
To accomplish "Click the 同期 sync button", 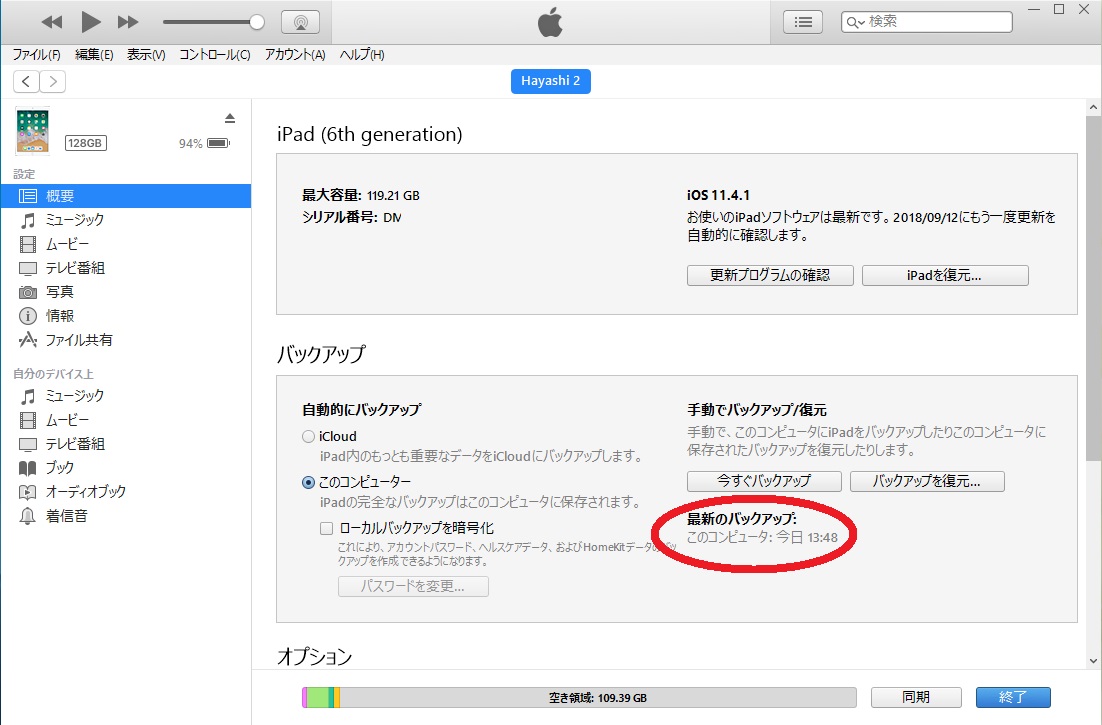I will (916, 698).
